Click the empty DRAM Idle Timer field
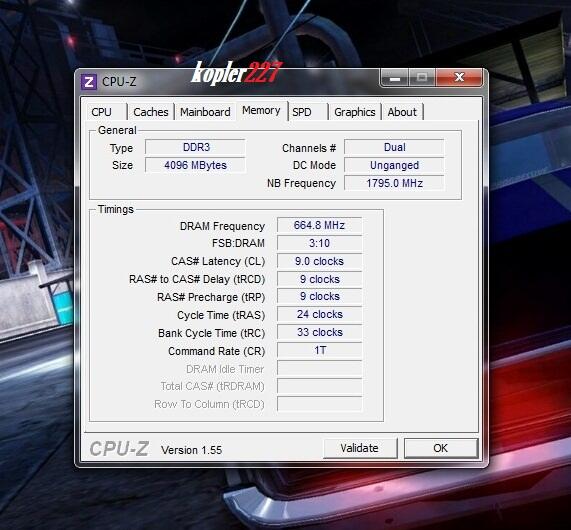 (x=319, y=368)
